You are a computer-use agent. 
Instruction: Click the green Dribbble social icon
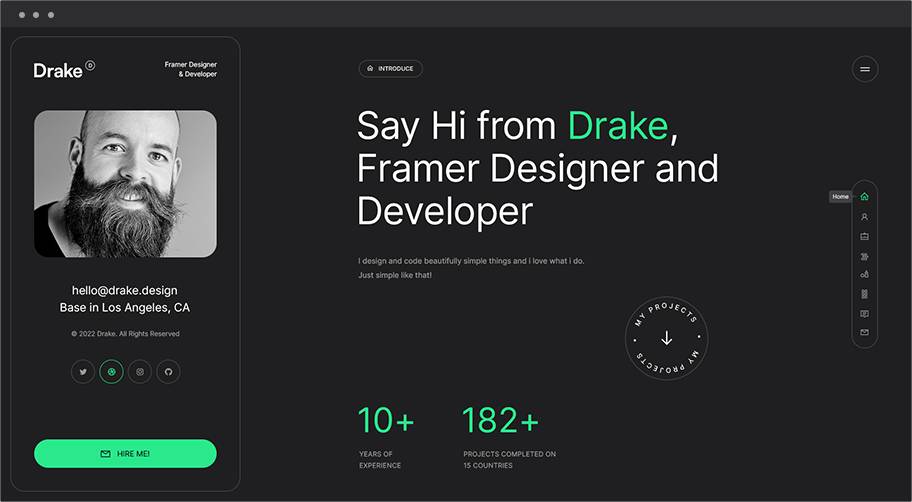pos(111,372)
